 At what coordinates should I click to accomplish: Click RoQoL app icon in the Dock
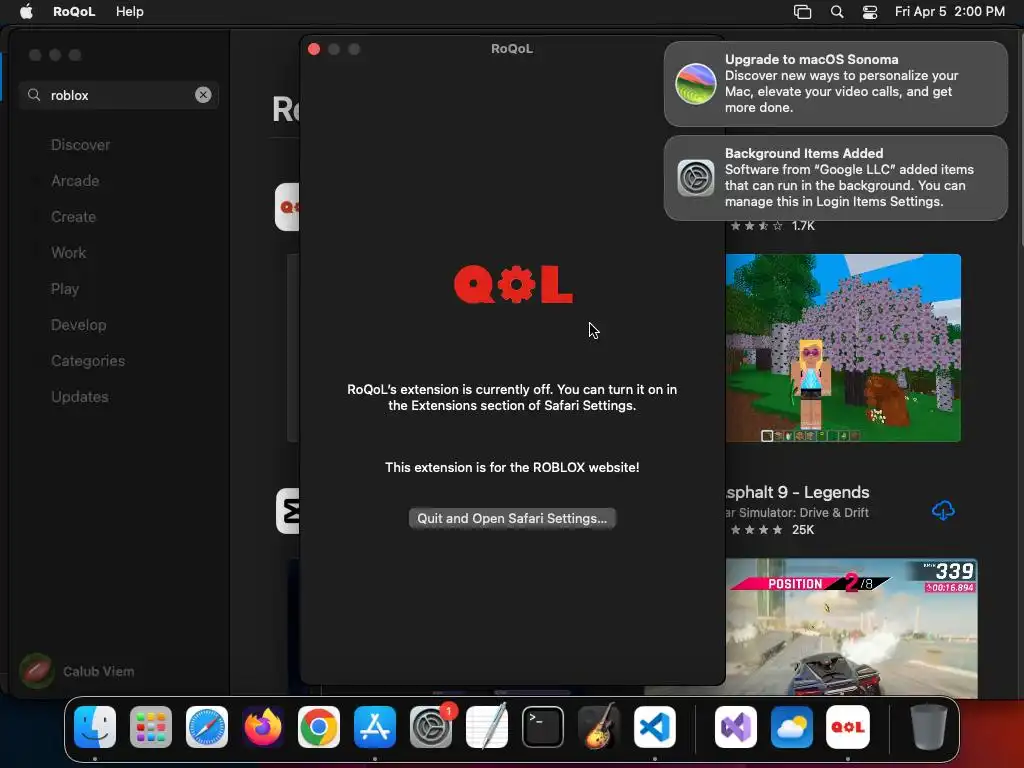(x=848, y=726)
